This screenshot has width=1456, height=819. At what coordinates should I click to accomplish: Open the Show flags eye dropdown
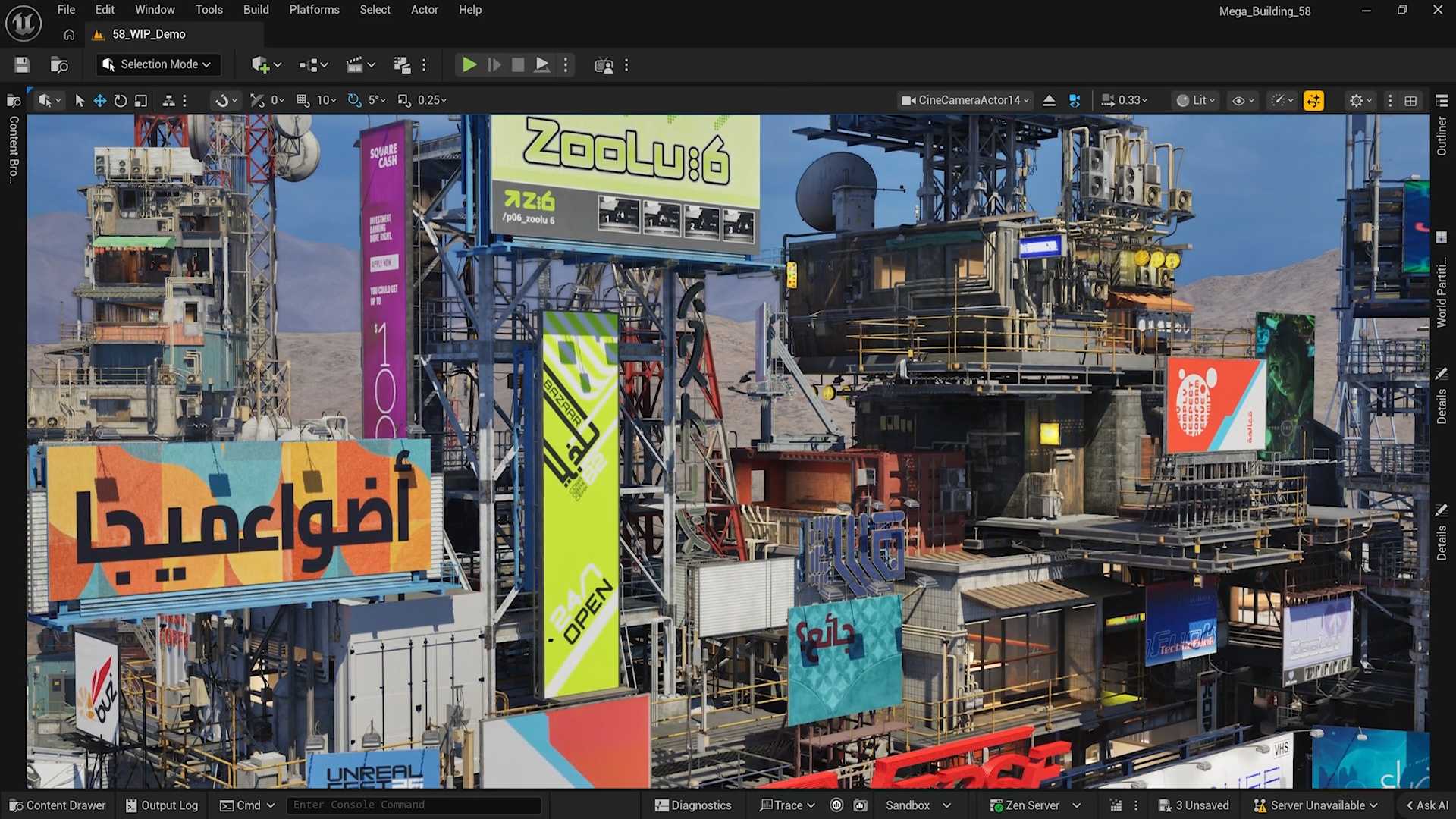(1243, 100)
